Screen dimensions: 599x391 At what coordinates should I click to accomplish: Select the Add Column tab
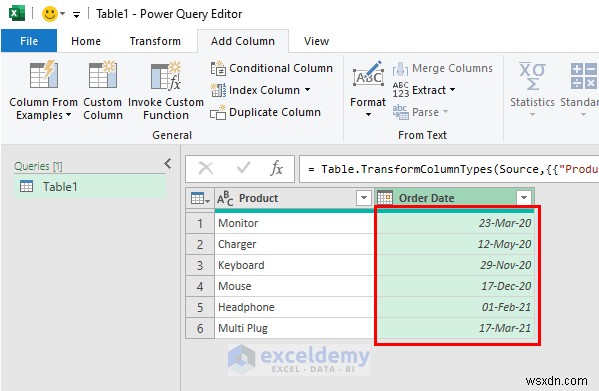(x=243, y=41)
